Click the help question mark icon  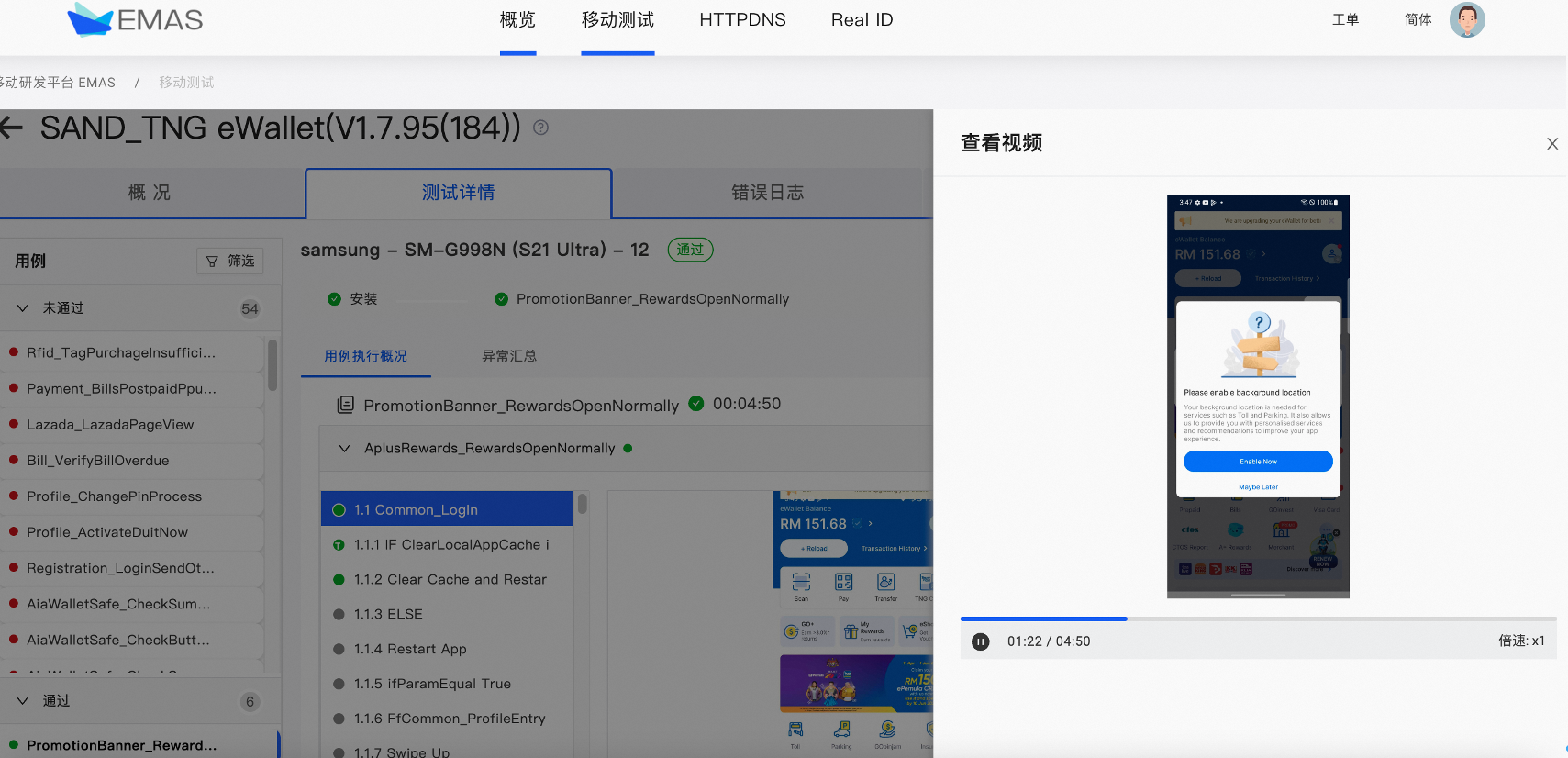pos(541,128)
